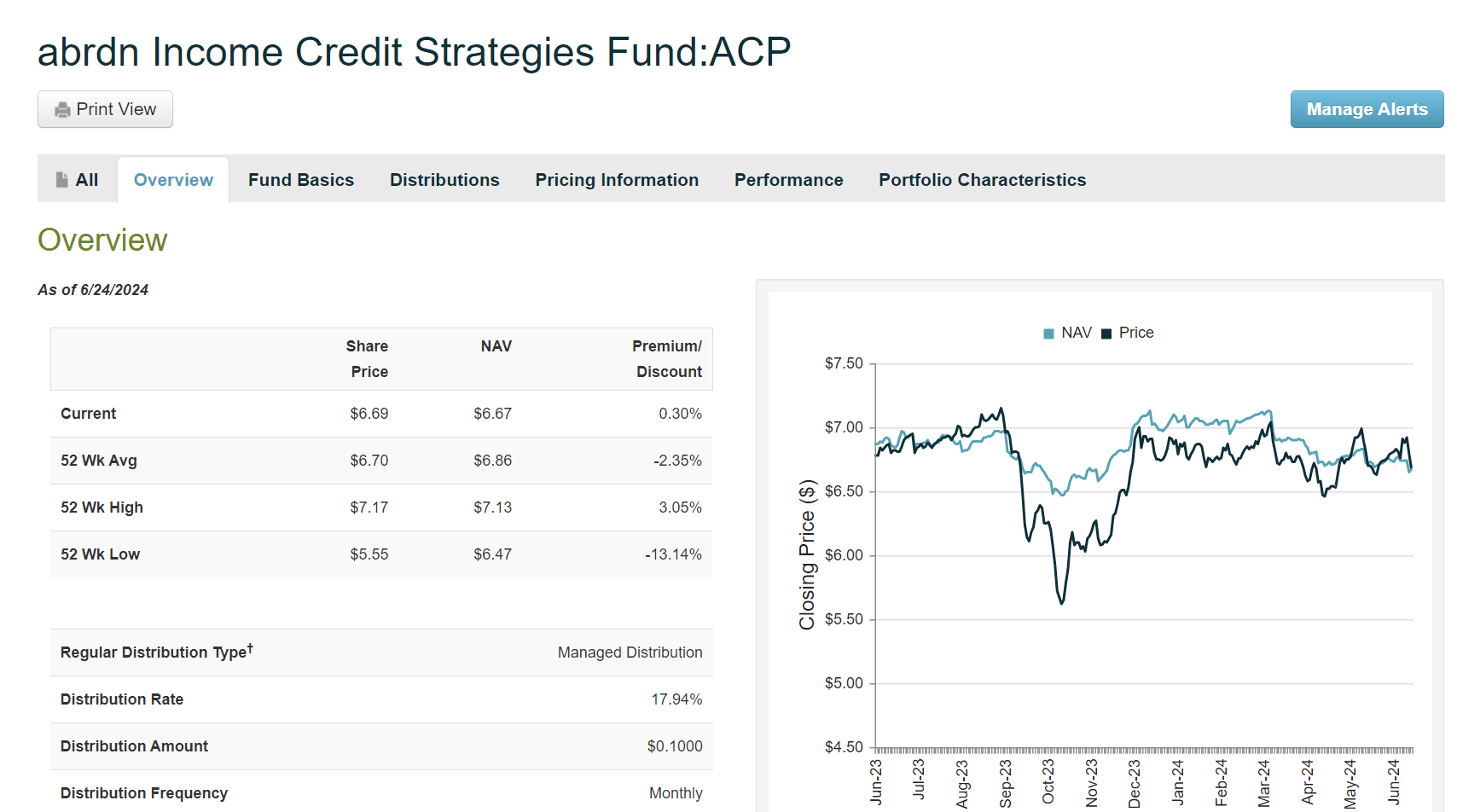Click the Overview tab

point(172,179)
